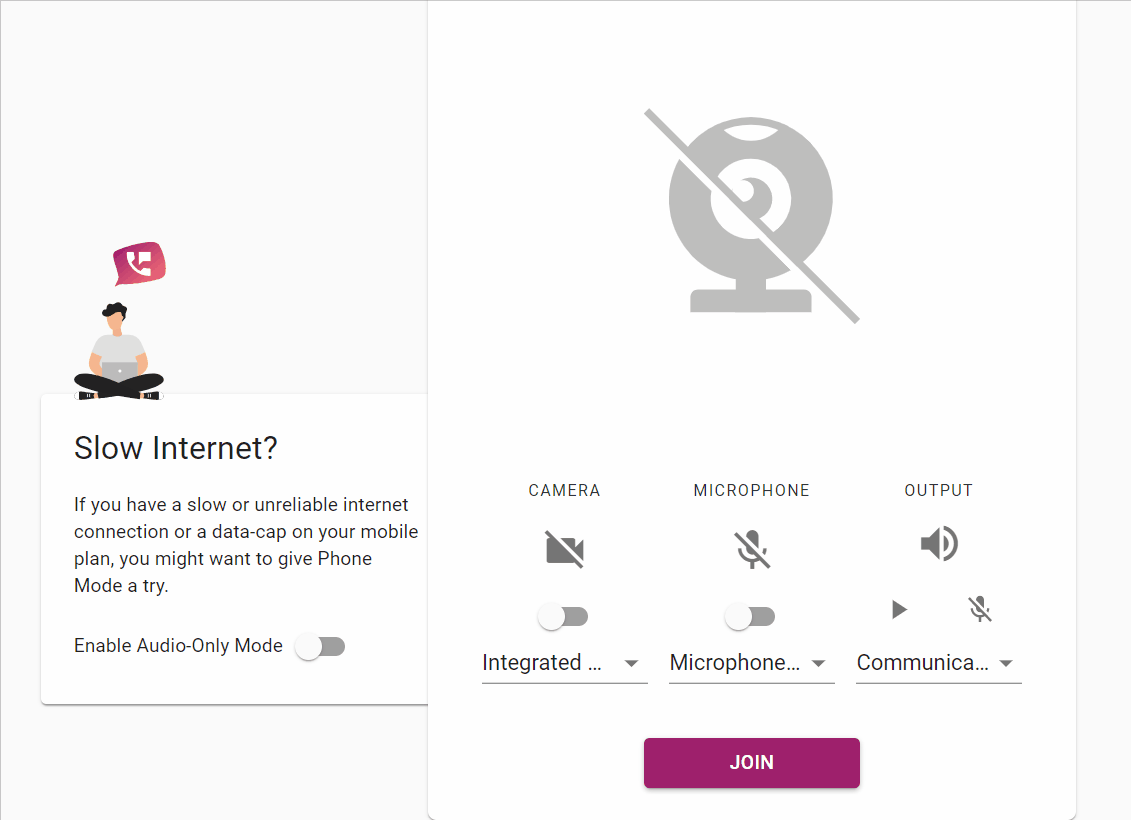Open the output device dropdown

coord(1005,663)
